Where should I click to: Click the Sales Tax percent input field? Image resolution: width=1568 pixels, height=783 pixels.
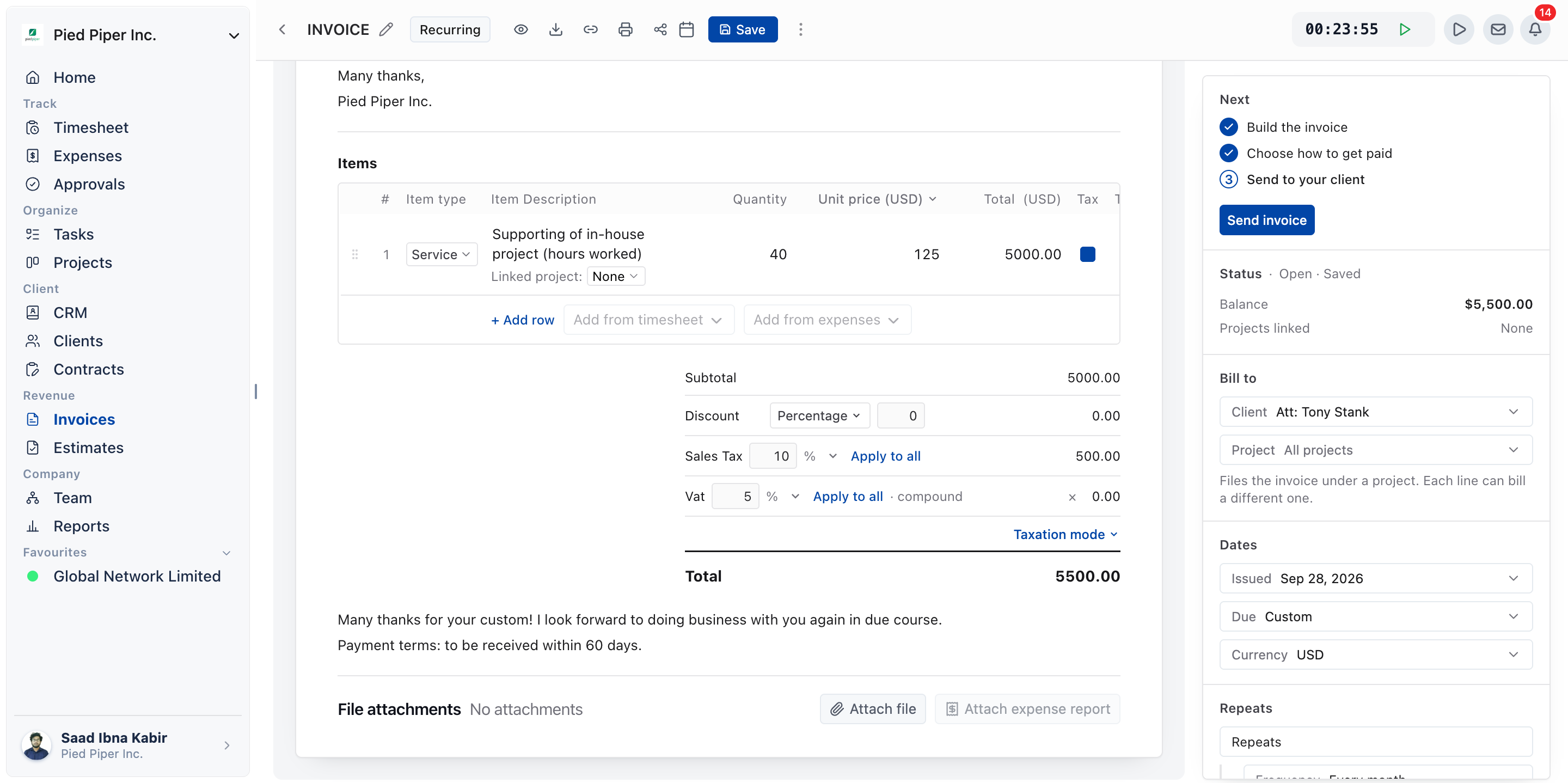tap(773, 455)
